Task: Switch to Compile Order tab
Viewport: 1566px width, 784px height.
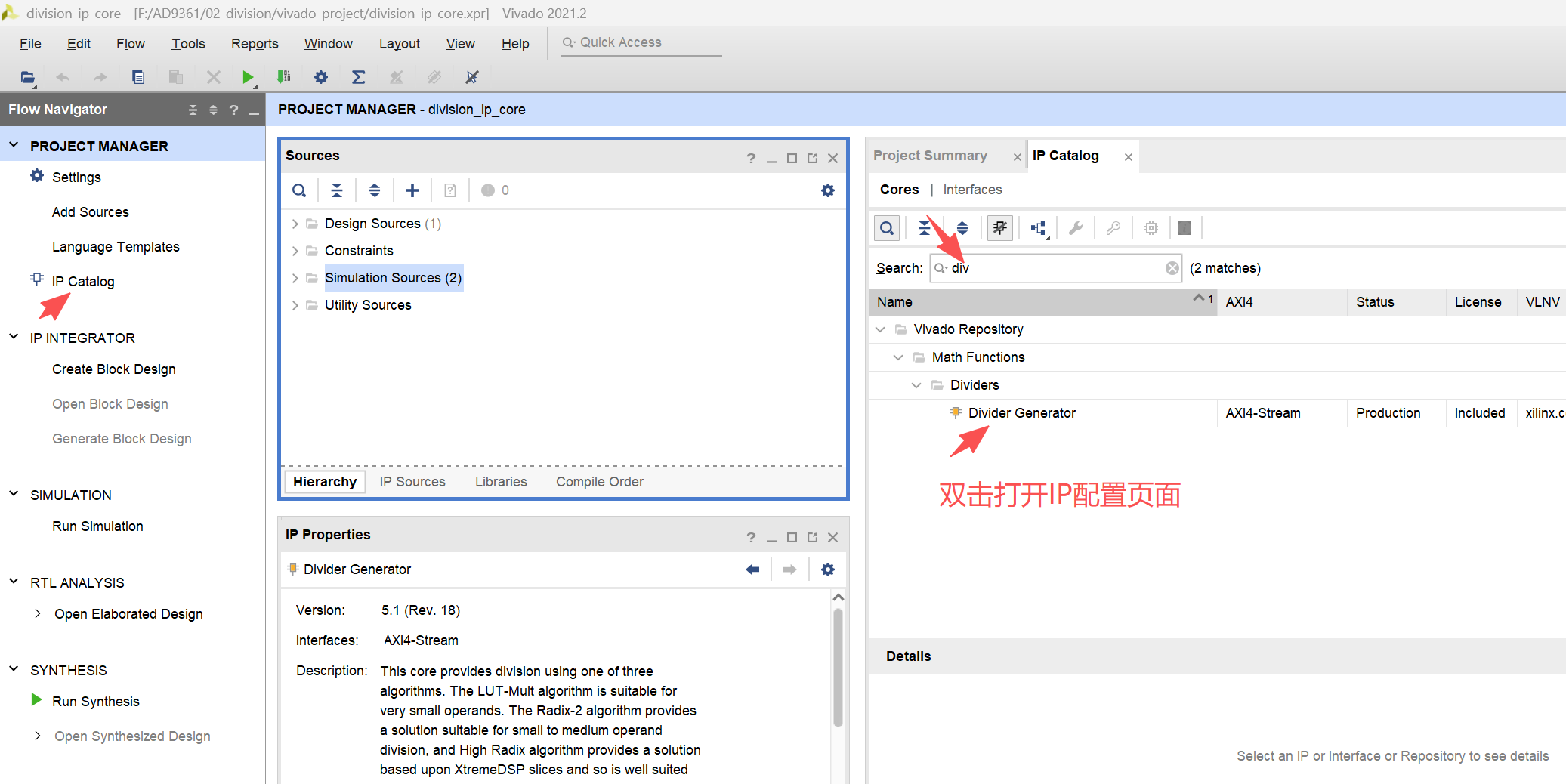Action: pyautogui.click(x=600, y=482)
